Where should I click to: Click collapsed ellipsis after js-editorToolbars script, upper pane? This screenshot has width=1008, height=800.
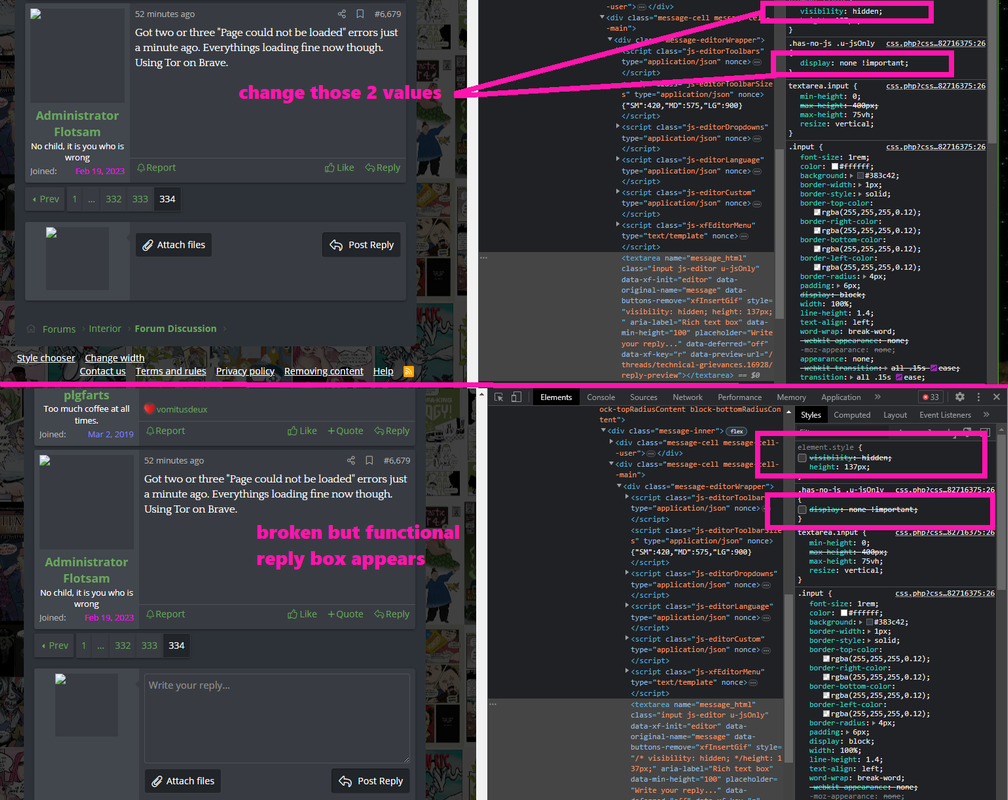[x=757, y=62]
